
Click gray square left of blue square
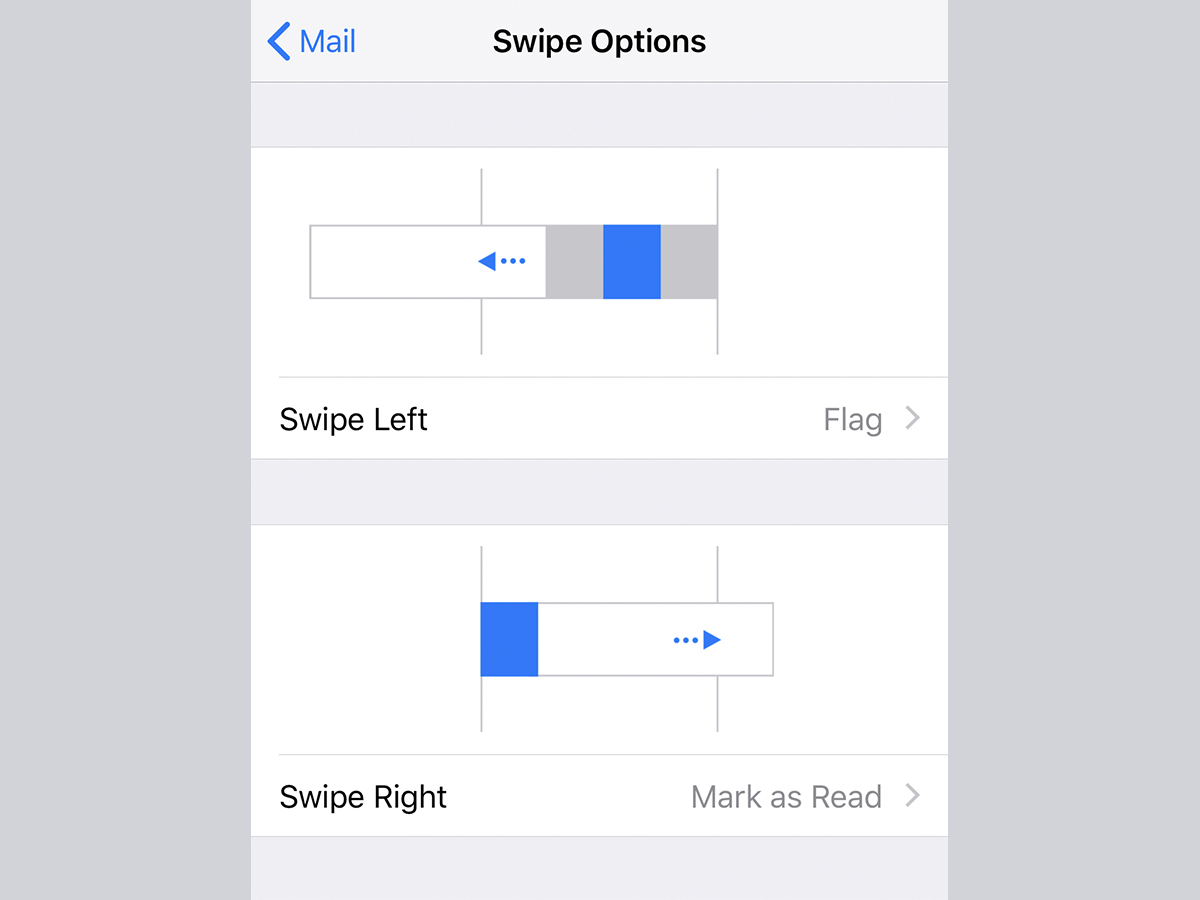[574, 262]
